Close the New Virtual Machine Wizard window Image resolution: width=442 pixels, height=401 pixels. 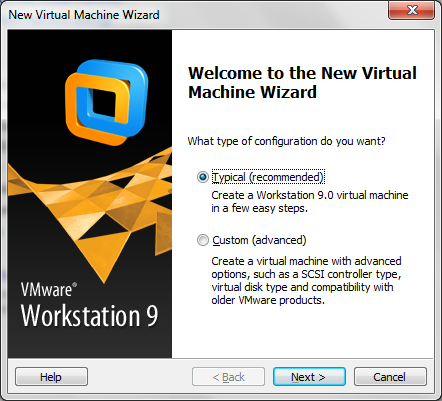pos(412,10)
